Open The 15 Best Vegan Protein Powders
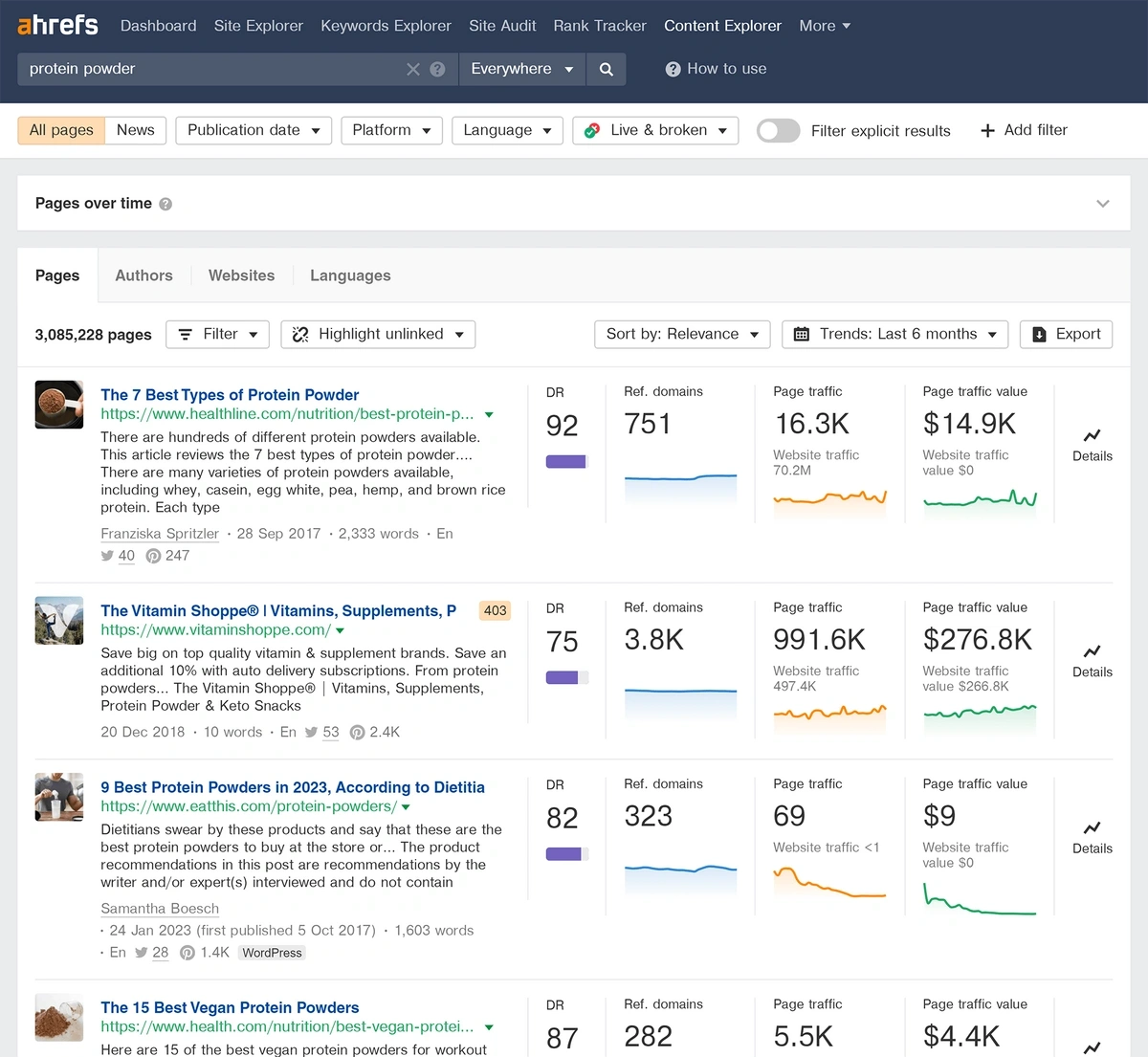 click(230, 1007)
